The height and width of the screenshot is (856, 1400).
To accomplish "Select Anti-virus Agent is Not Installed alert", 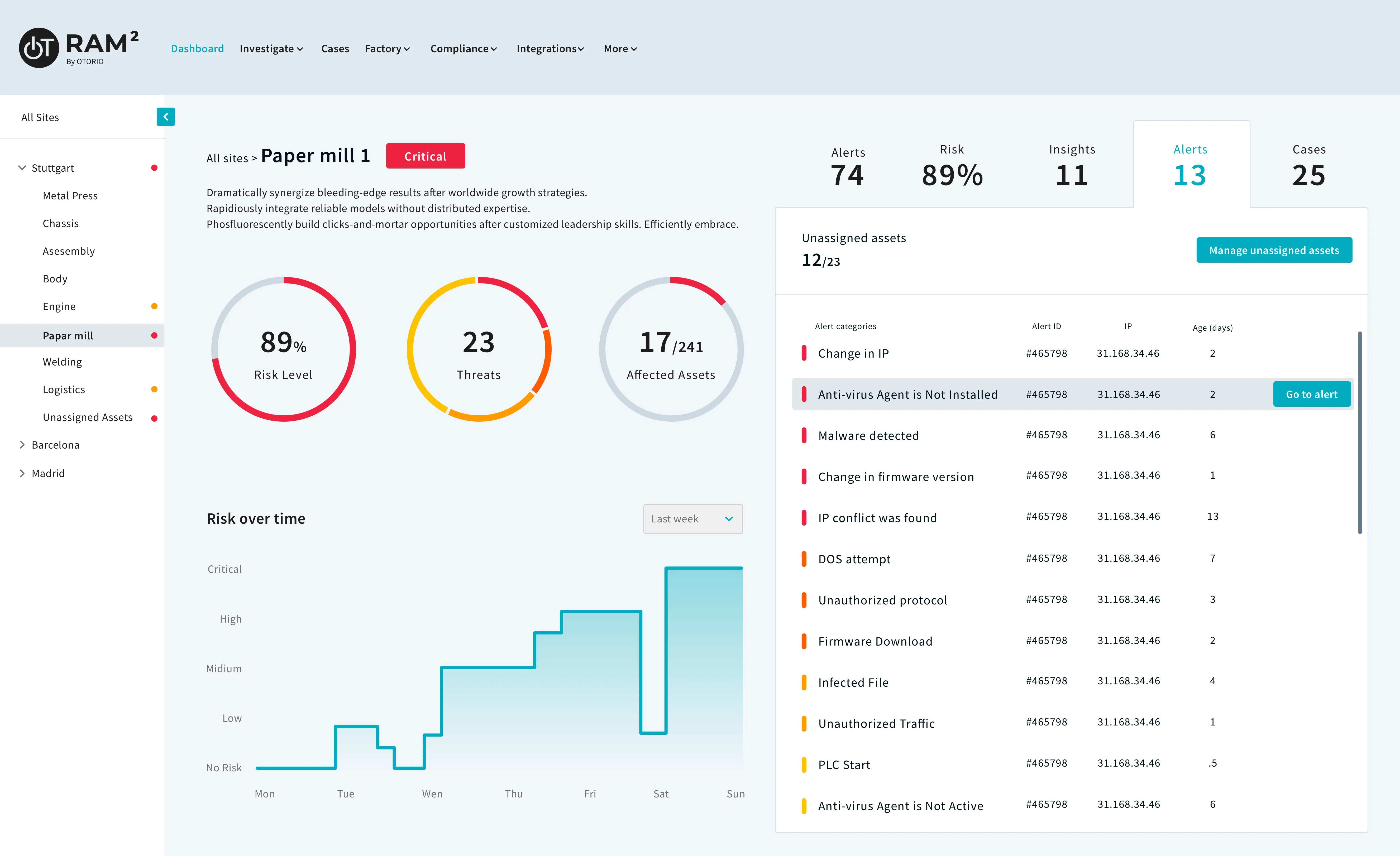I will [x=1073, y=394].
